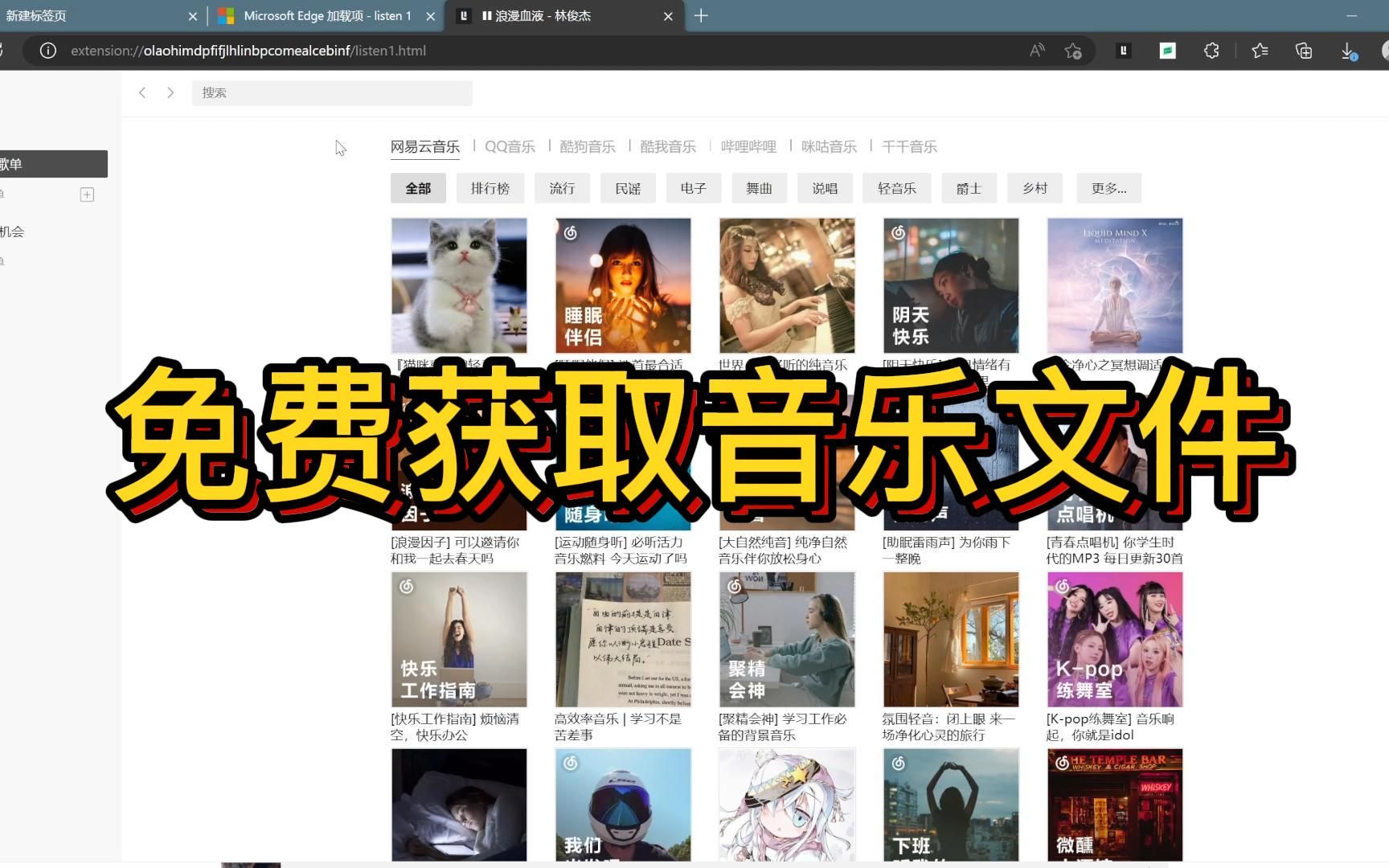The width and height of the screenshot is (1389, 868).
Task: Select the 电子 category filter
Action: (x=693, y=188)
